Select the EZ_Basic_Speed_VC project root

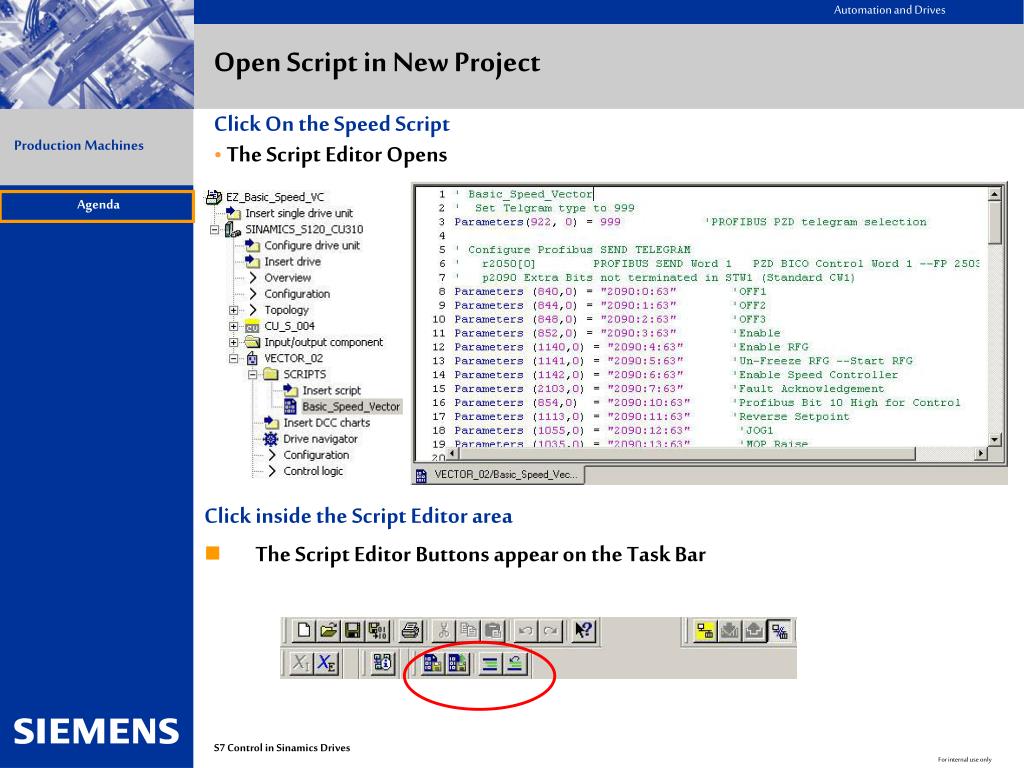pyautogui.click(x=274, y=197)
